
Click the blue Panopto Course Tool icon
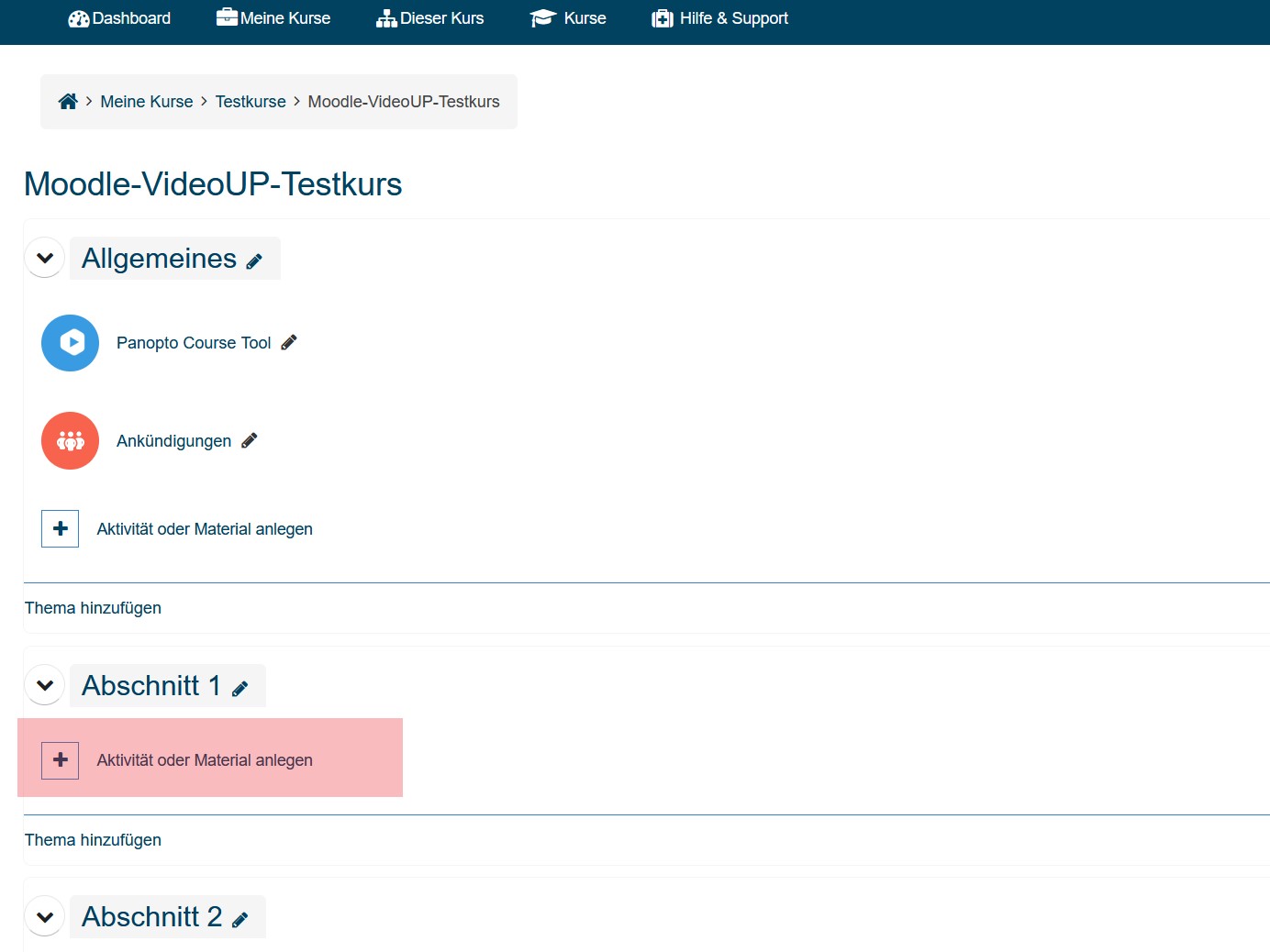pyautogui.click(x=70, y=343)
